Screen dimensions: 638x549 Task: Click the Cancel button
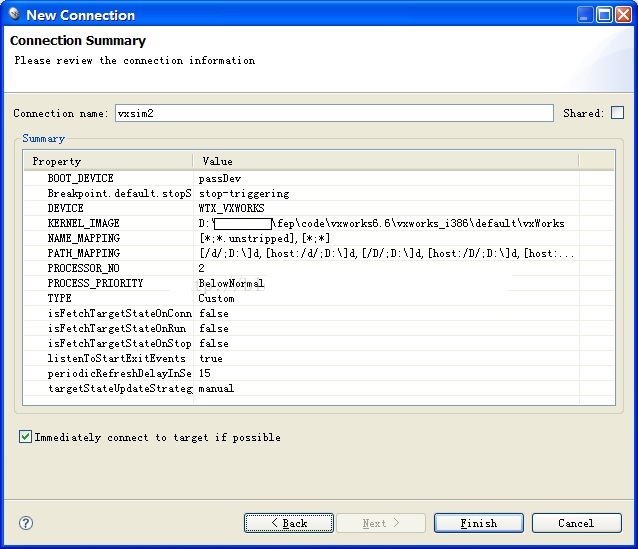coord(577,523)
